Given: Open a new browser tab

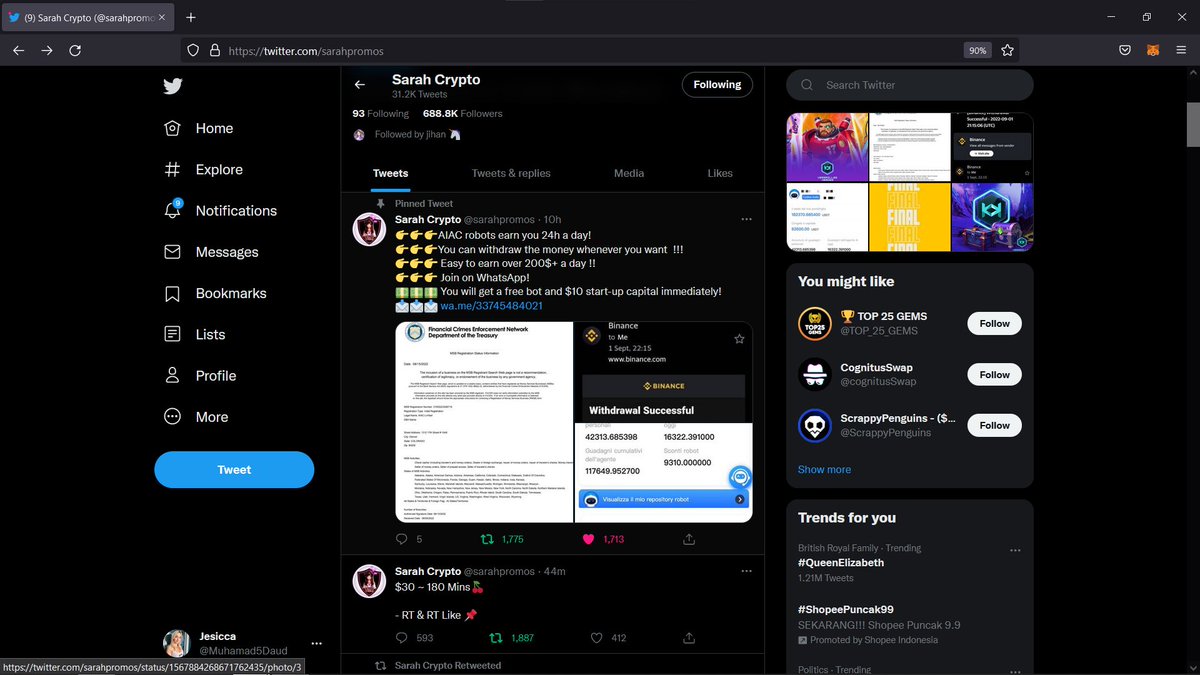Looking at the screenshot, I should pyautogui.click(x=191, y=17).
